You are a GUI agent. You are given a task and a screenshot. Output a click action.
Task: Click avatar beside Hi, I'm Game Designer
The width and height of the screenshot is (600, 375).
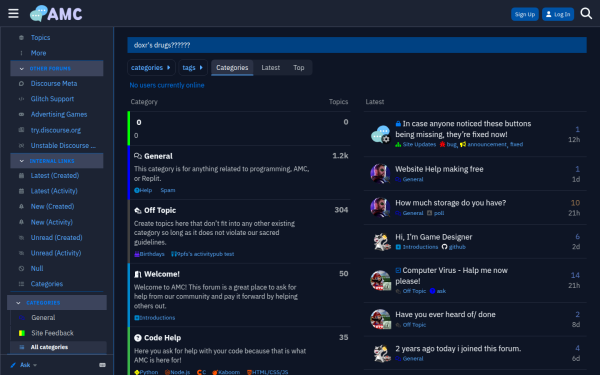click(382, 241)
